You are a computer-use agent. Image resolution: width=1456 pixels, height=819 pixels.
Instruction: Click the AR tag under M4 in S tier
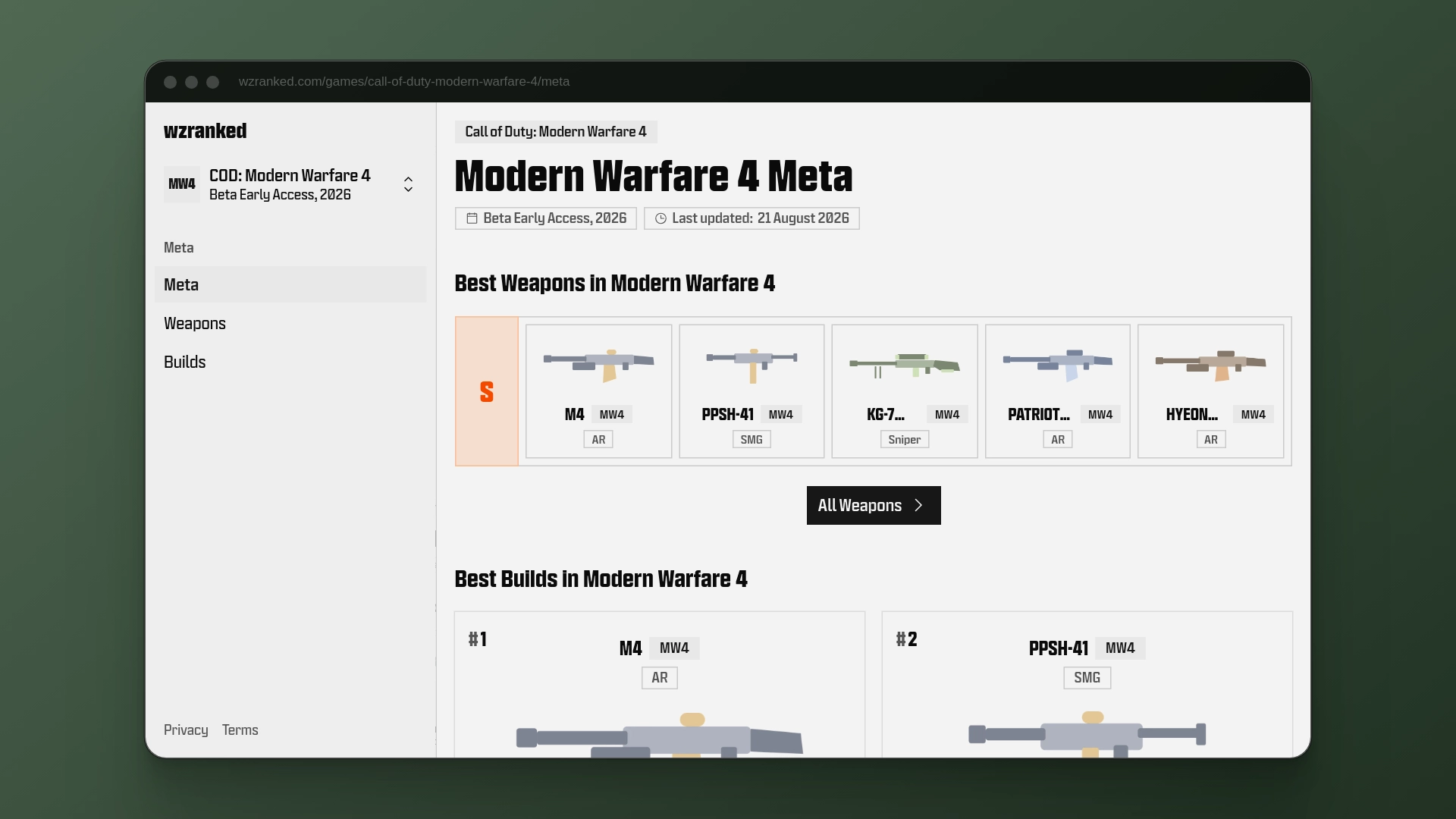coord(598,439)
